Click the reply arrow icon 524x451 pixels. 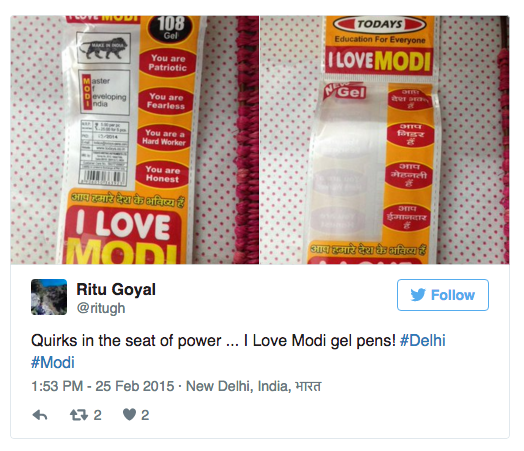tap(40, 415)
